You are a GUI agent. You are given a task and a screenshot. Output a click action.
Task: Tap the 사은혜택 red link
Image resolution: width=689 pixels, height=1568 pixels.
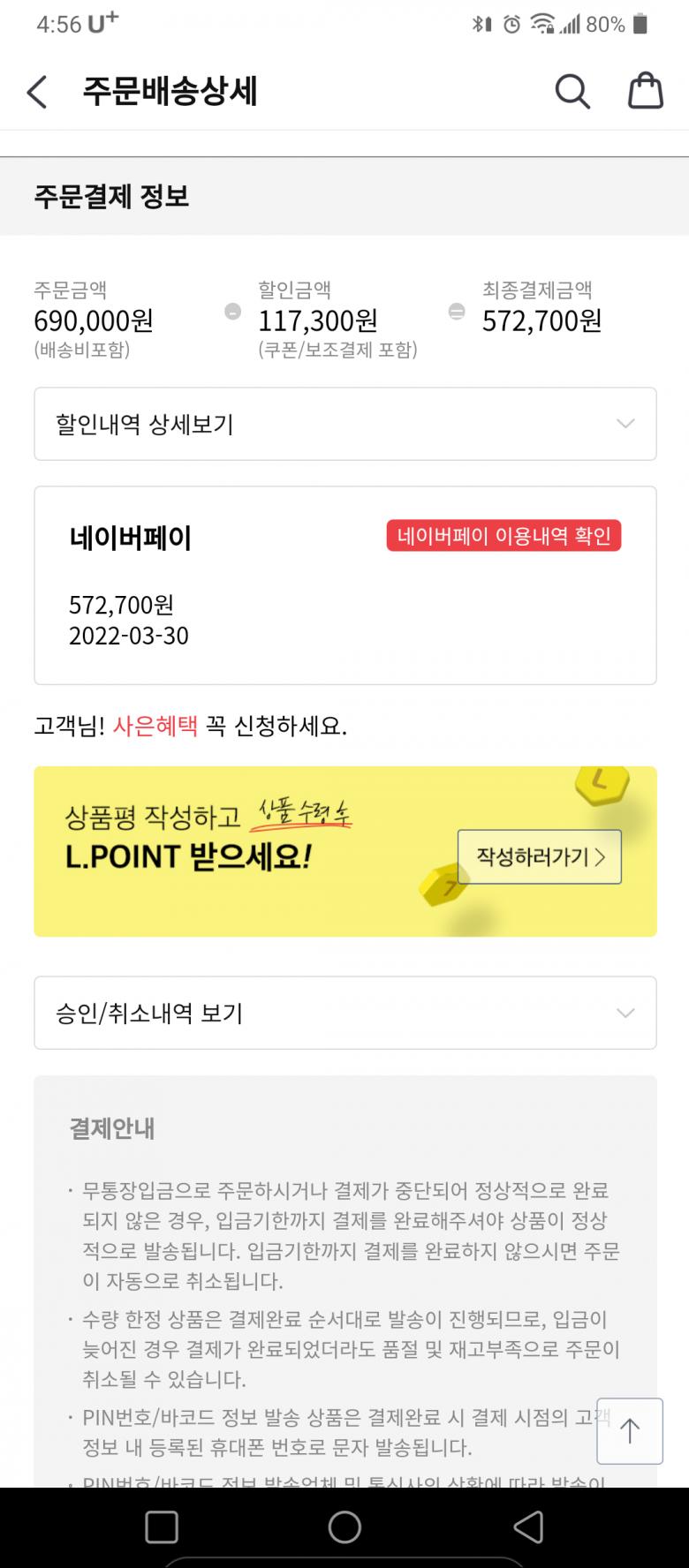[155, 727]
